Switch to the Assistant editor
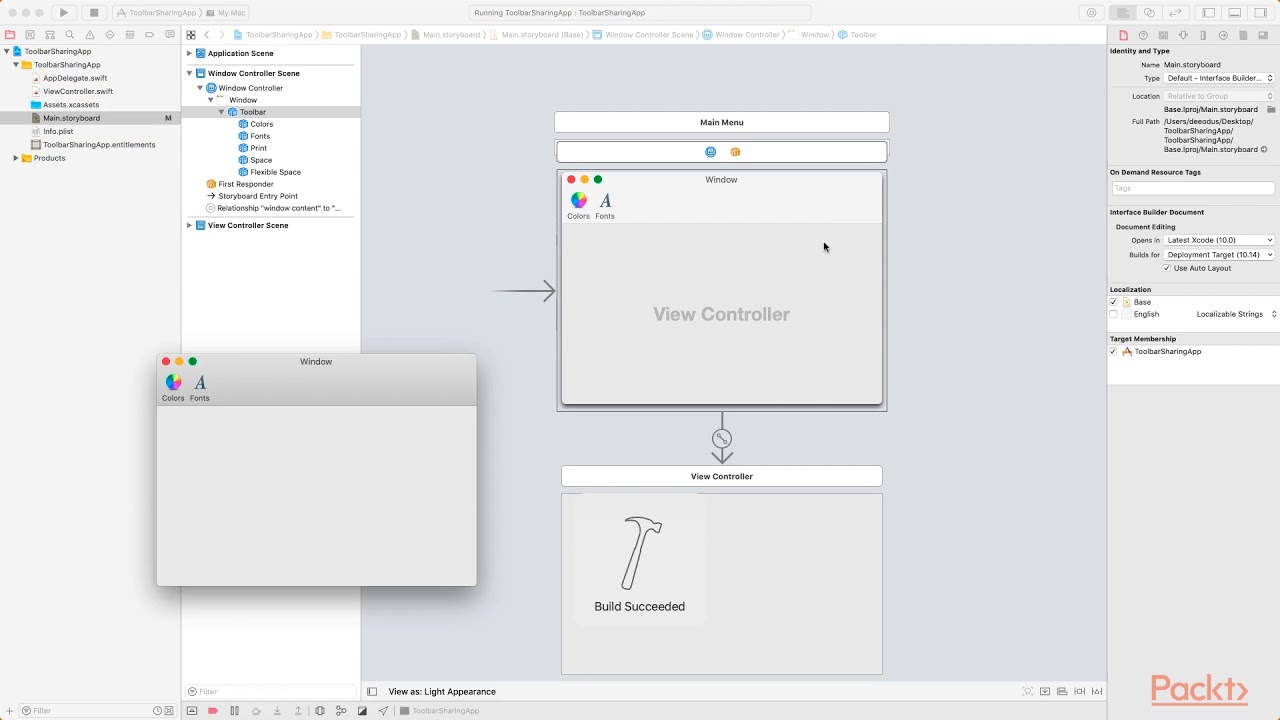This screenshot has width=1280, height=720. [1149, 13]
